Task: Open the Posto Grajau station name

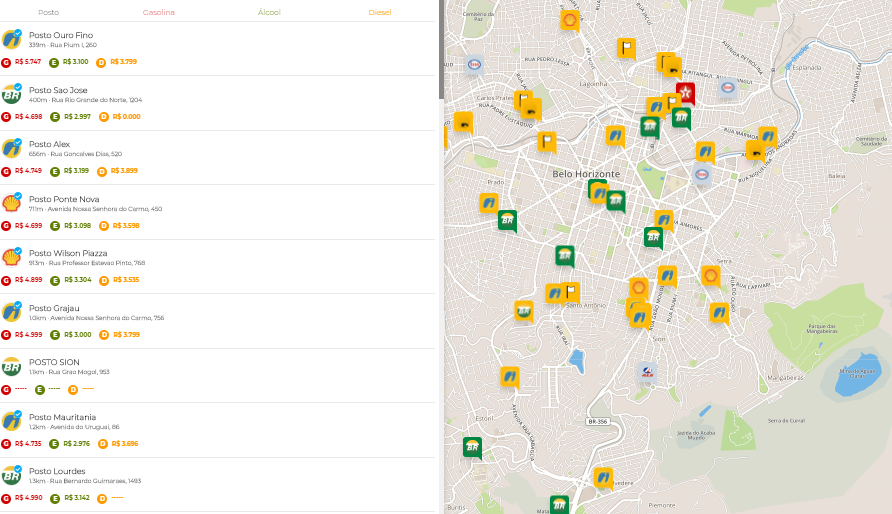Action: (x=54, y=308)
